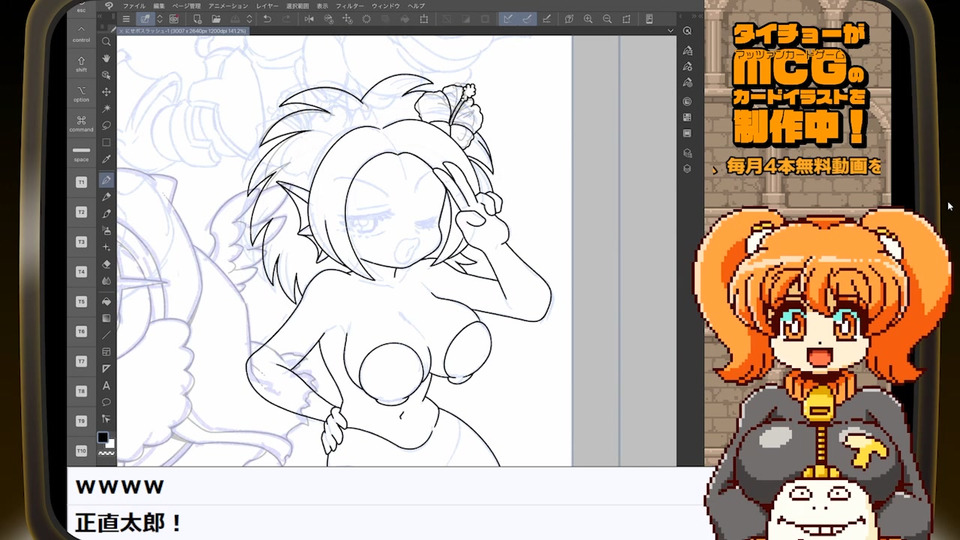Click the transparent color swatch

pos(106,454)
